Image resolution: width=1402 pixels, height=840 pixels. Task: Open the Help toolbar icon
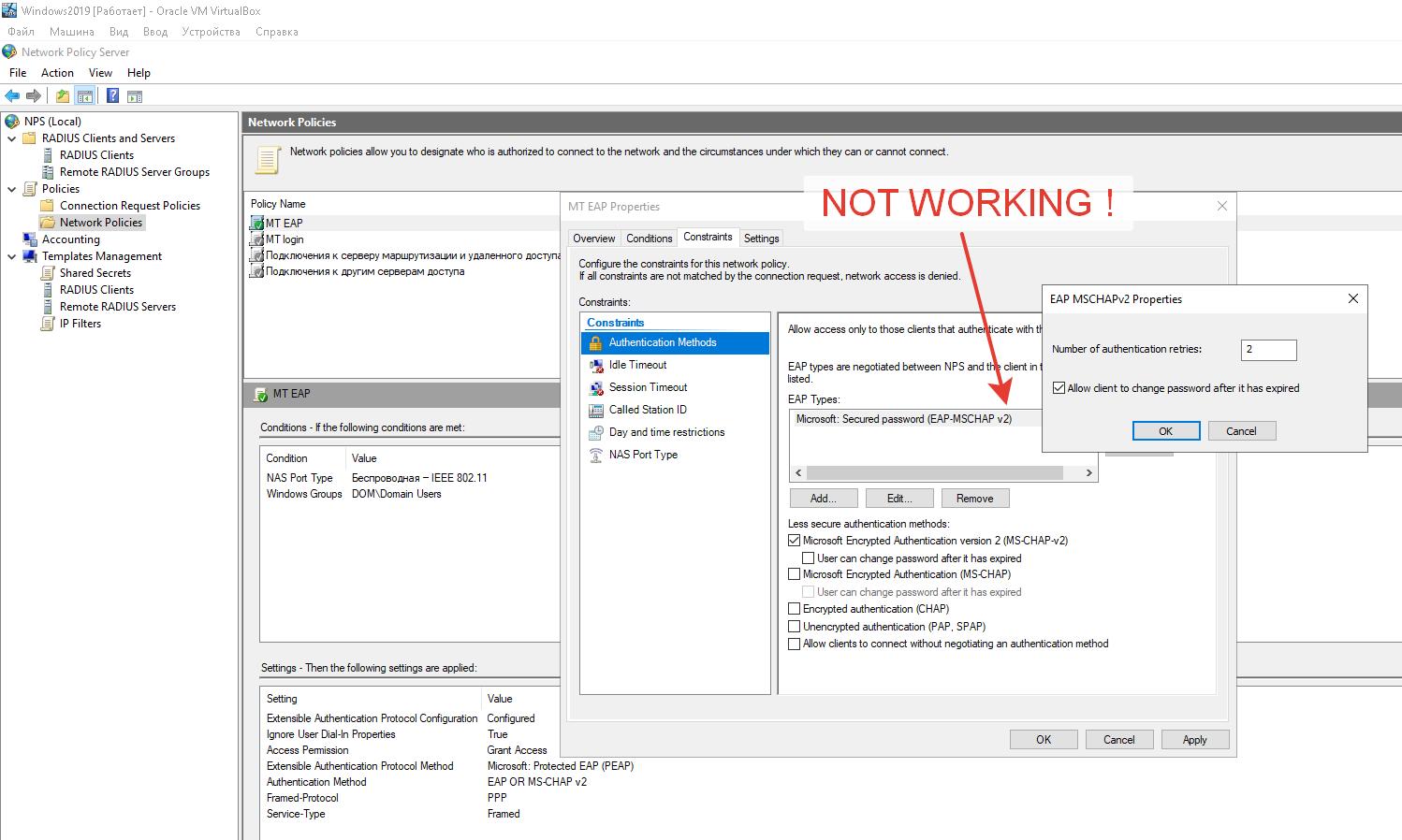[112, 95]
